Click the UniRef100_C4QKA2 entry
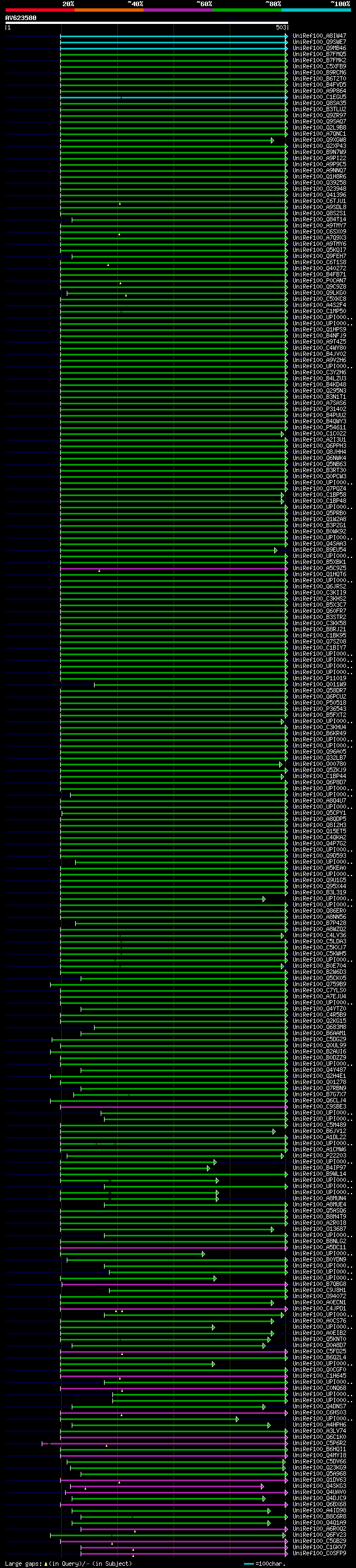 point(319,838)
